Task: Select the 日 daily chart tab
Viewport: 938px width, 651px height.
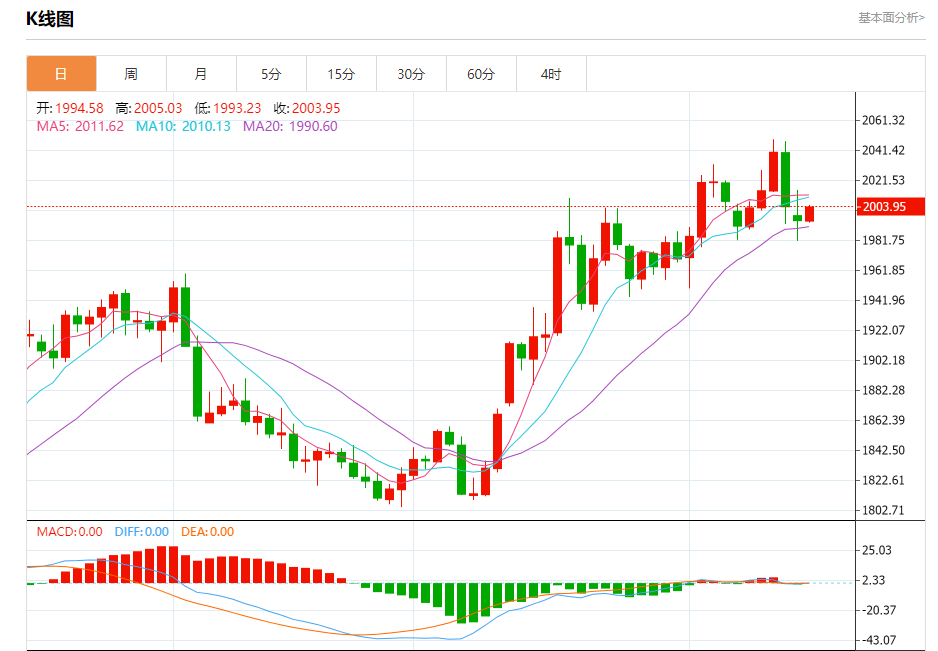Action: pyautogui.click(x=61, y=74)
